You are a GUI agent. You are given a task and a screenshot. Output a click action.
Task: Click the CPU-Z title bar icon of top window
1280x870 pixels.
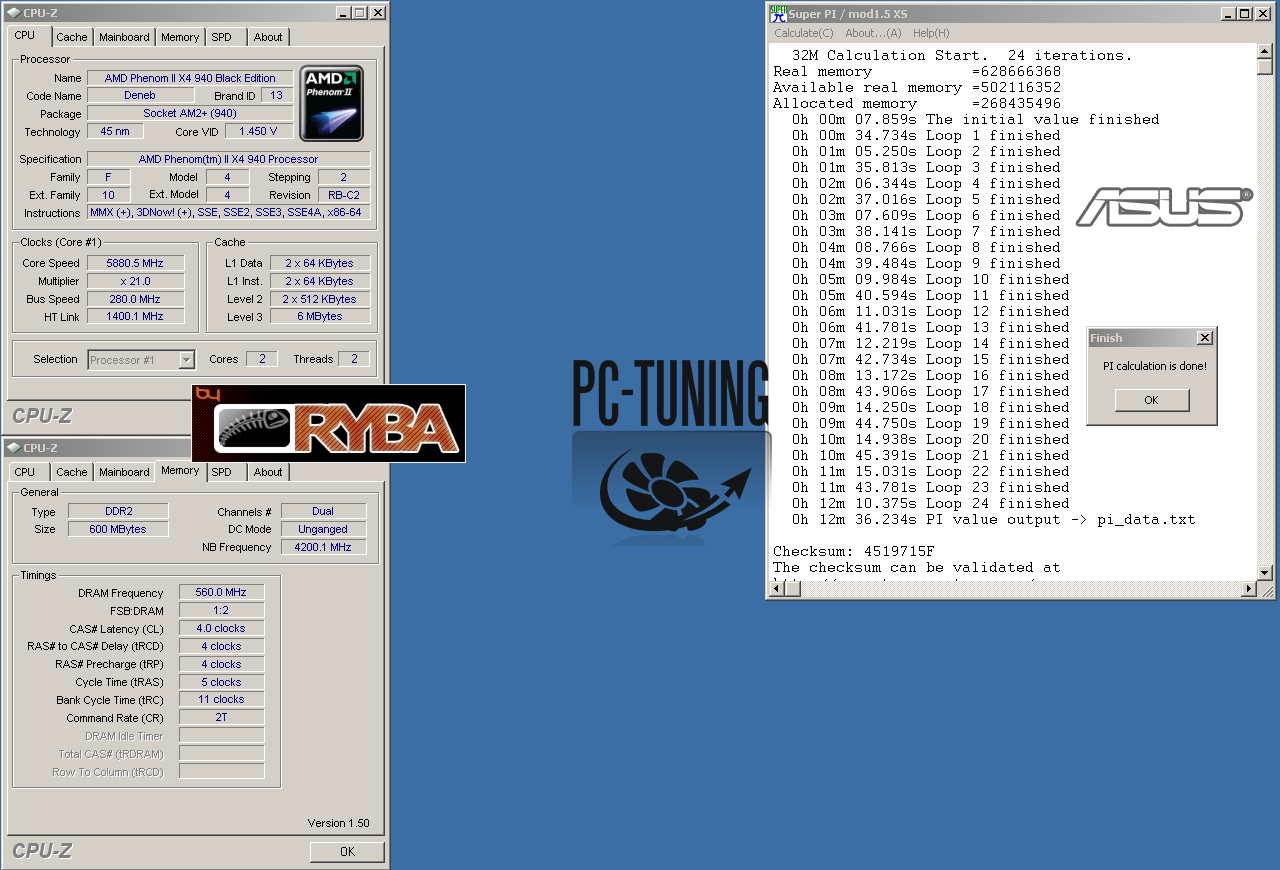point(13,13)
